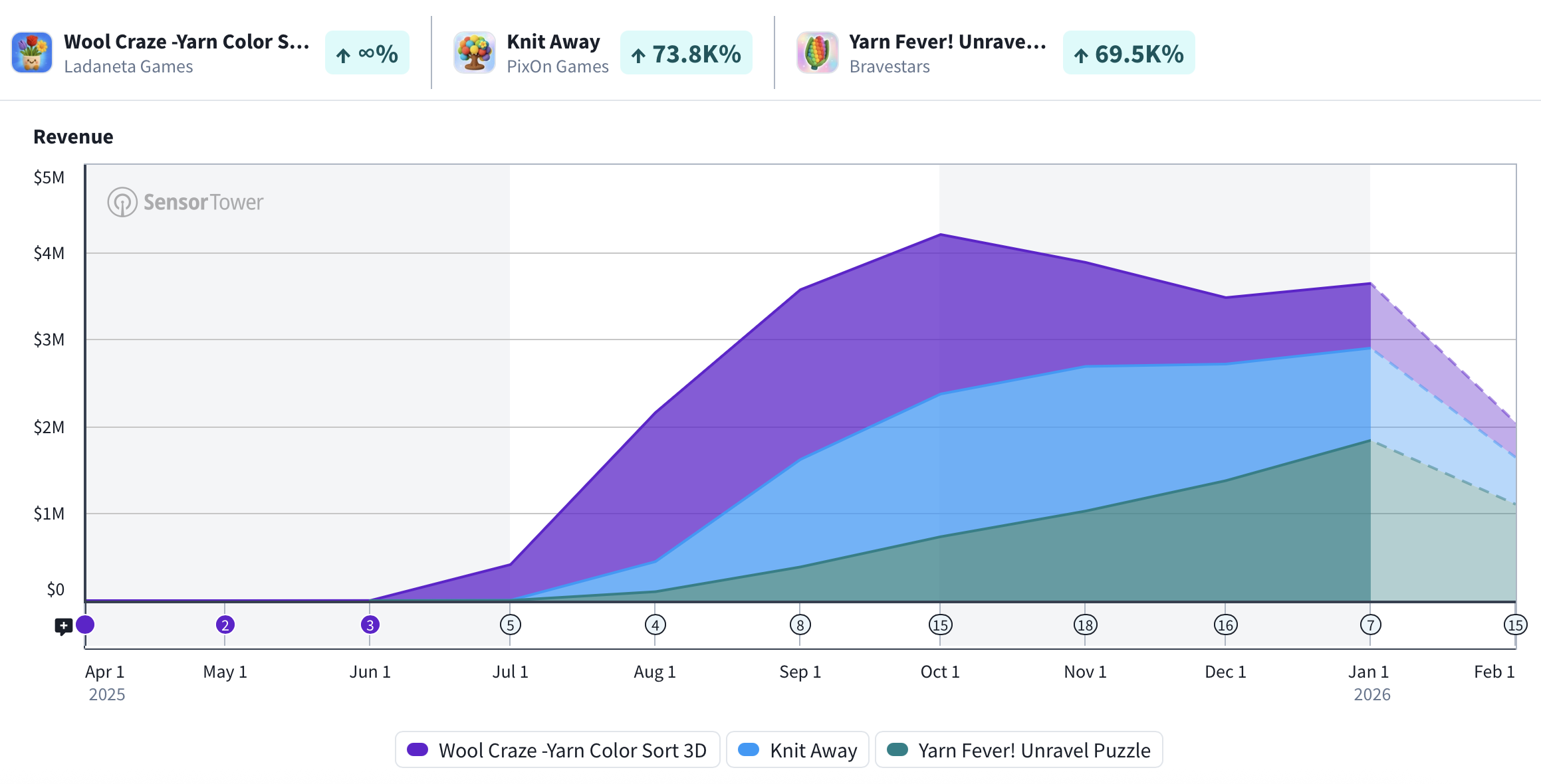Open the Oct 1 event marker 15
This screenshot has width=1541, height=784.
940,625
